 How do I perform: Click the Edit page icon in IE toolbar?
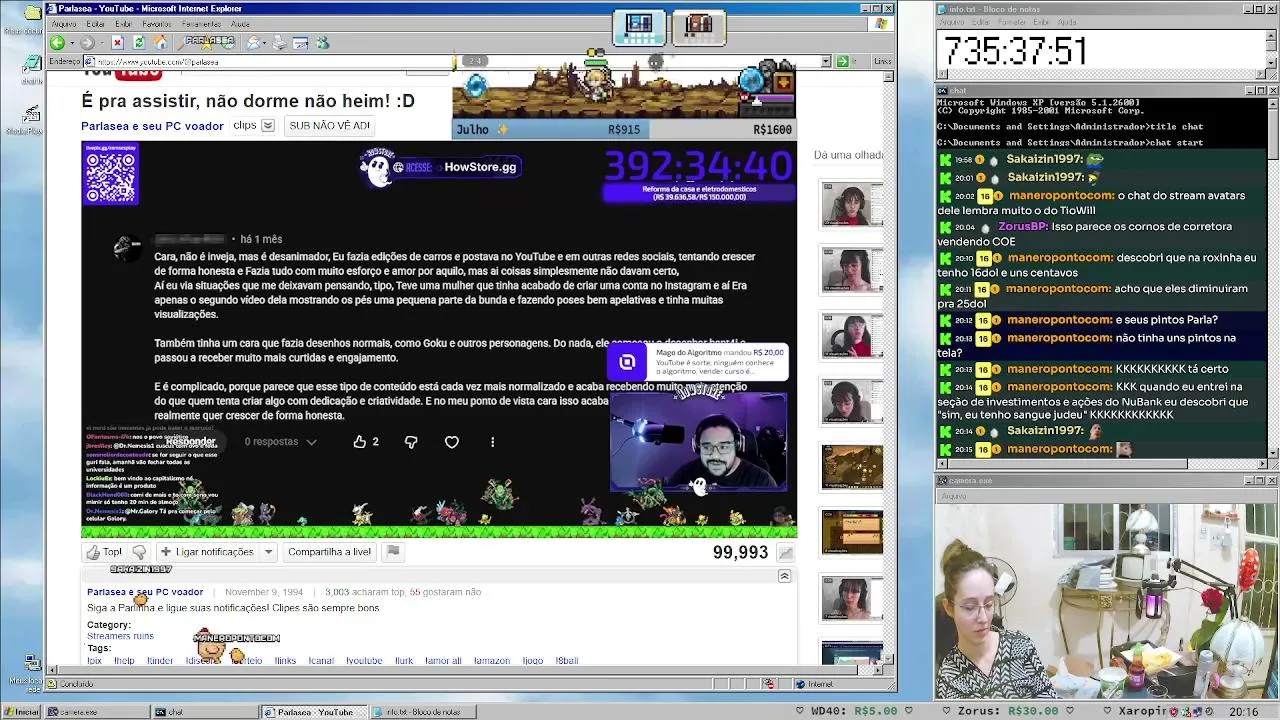(300, 43)
